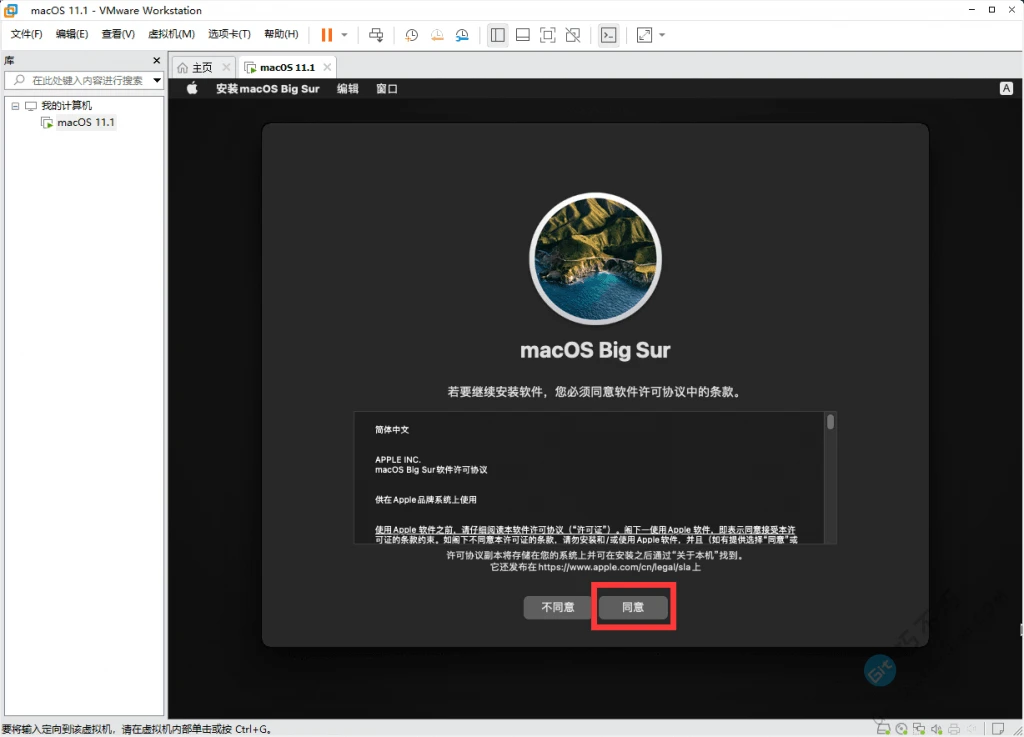Click the sound card status icon

(936, 729)
